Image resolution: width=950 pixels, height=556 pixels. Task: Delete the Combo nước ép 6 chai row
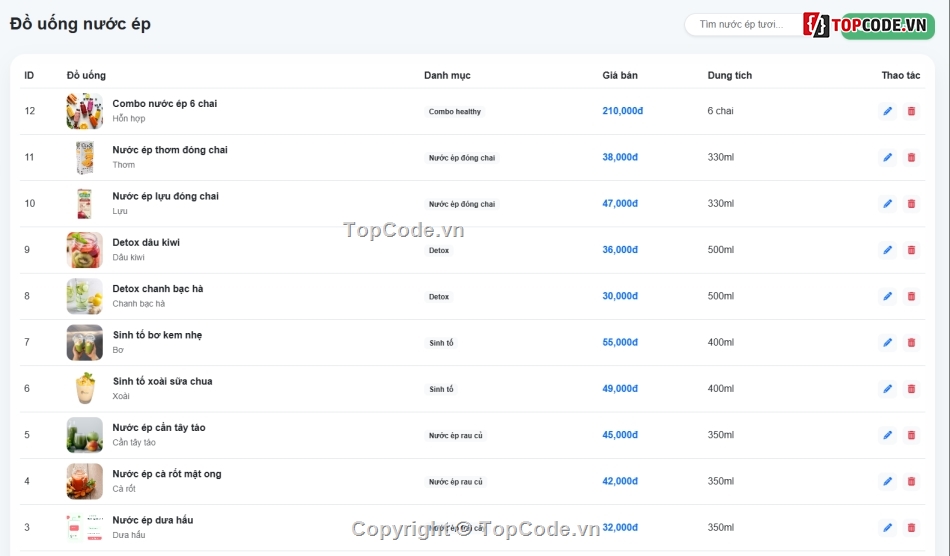(x=911, y=111)
